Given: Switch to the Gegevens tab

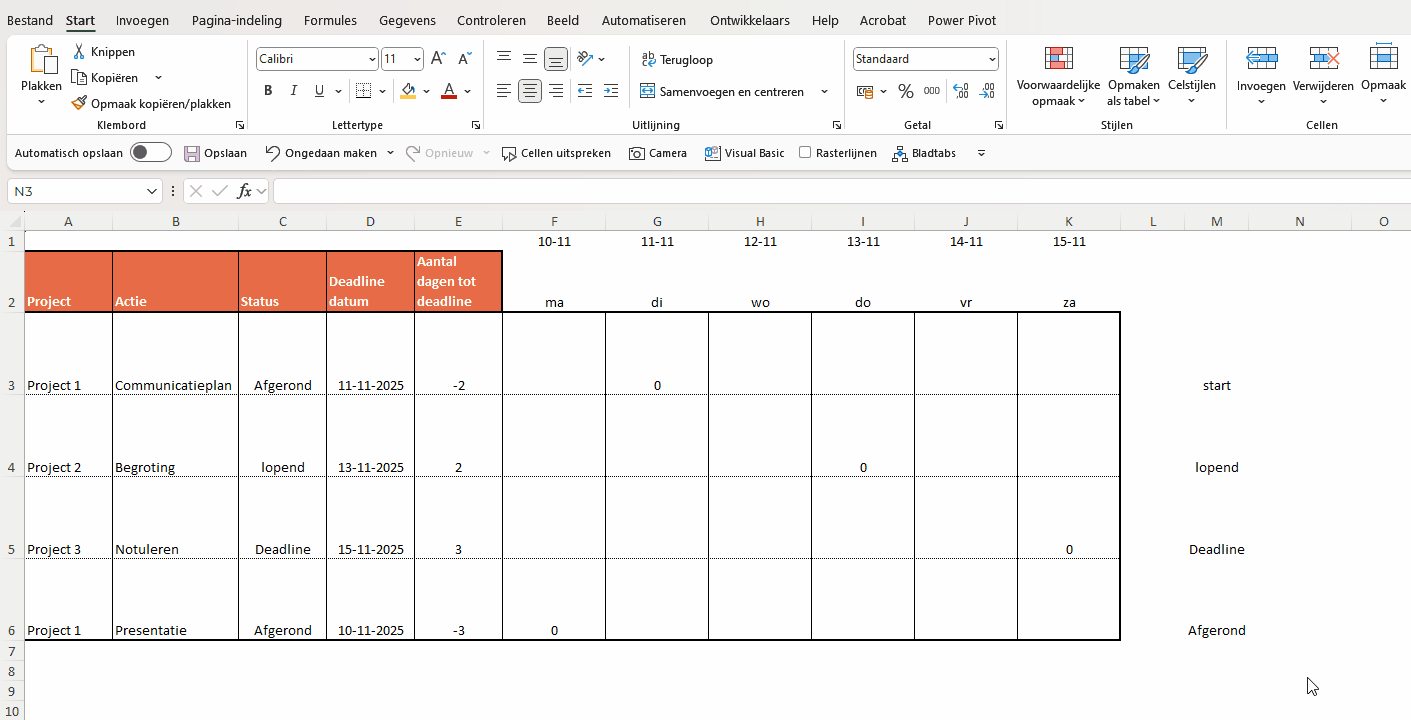Looking at the screenshot, I should [407, 20].
